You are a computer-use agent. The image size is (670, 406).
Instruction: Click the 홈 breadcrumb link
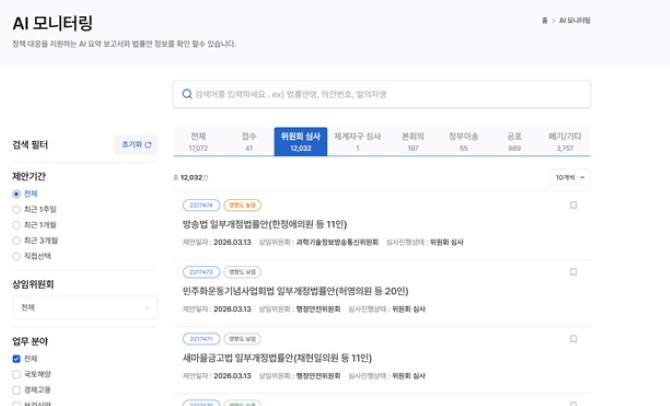544,20
